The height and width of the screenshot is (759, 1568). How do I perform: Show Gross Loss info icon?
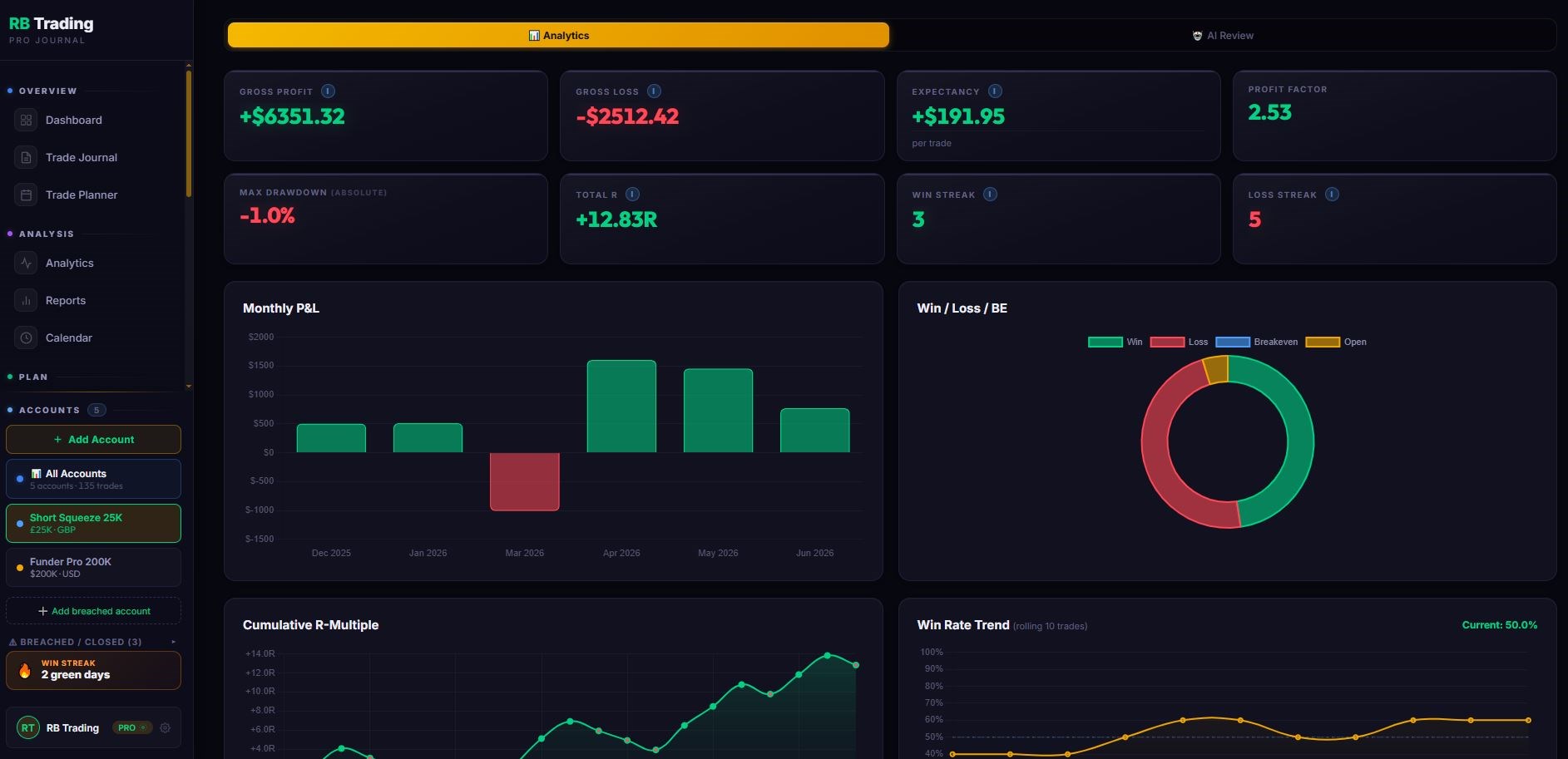pos(654,91)
